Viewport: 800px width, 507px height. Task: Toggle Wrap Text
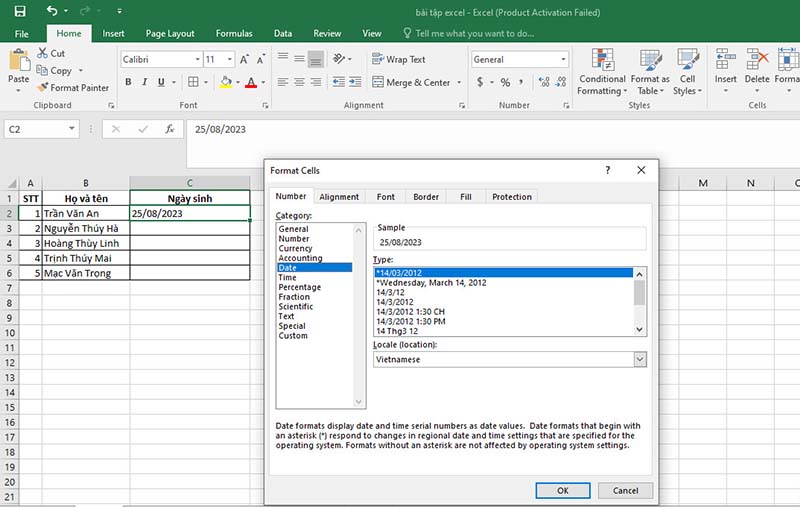398,59
